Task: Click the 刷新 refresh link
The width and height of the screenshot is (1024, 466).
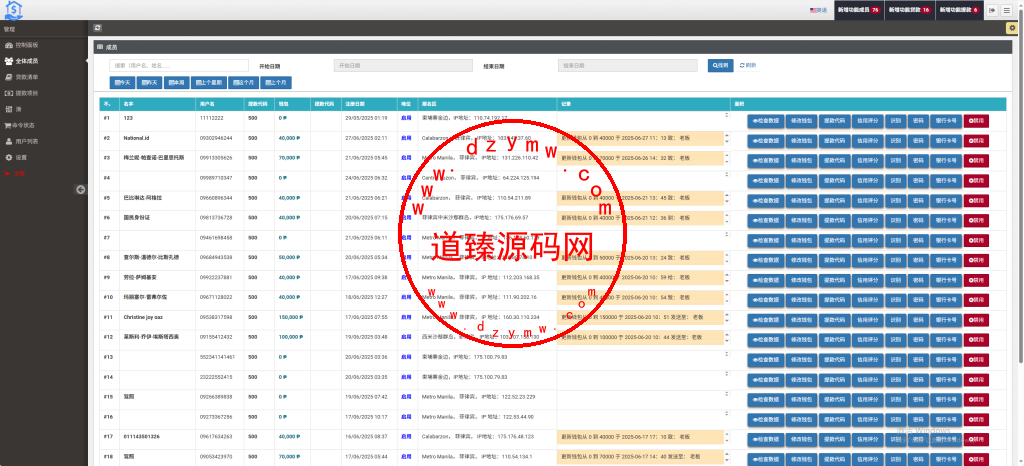Action: (748, 66)
